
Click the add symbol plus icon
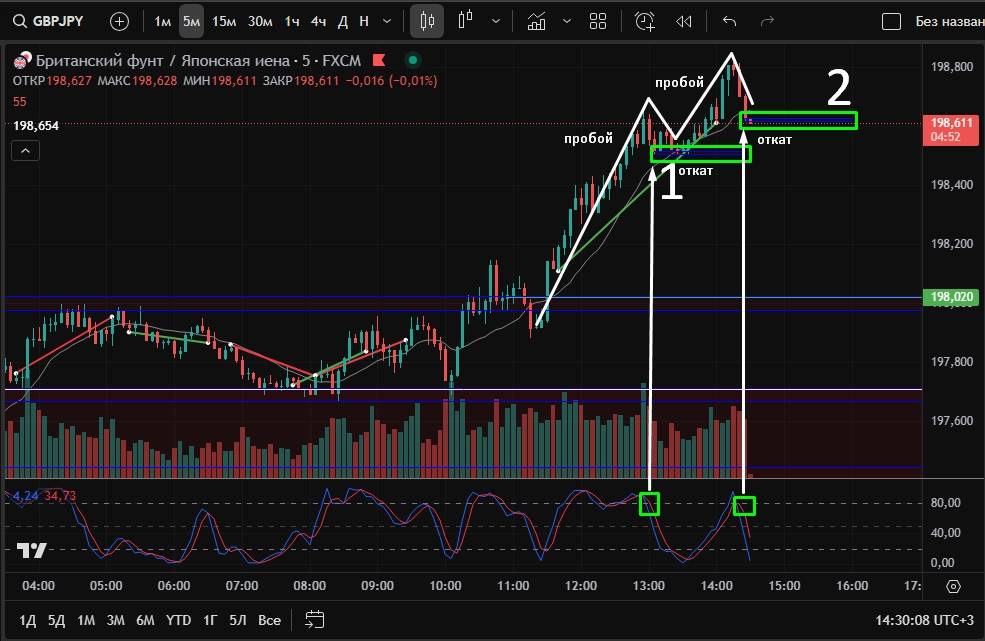point(119,21)
